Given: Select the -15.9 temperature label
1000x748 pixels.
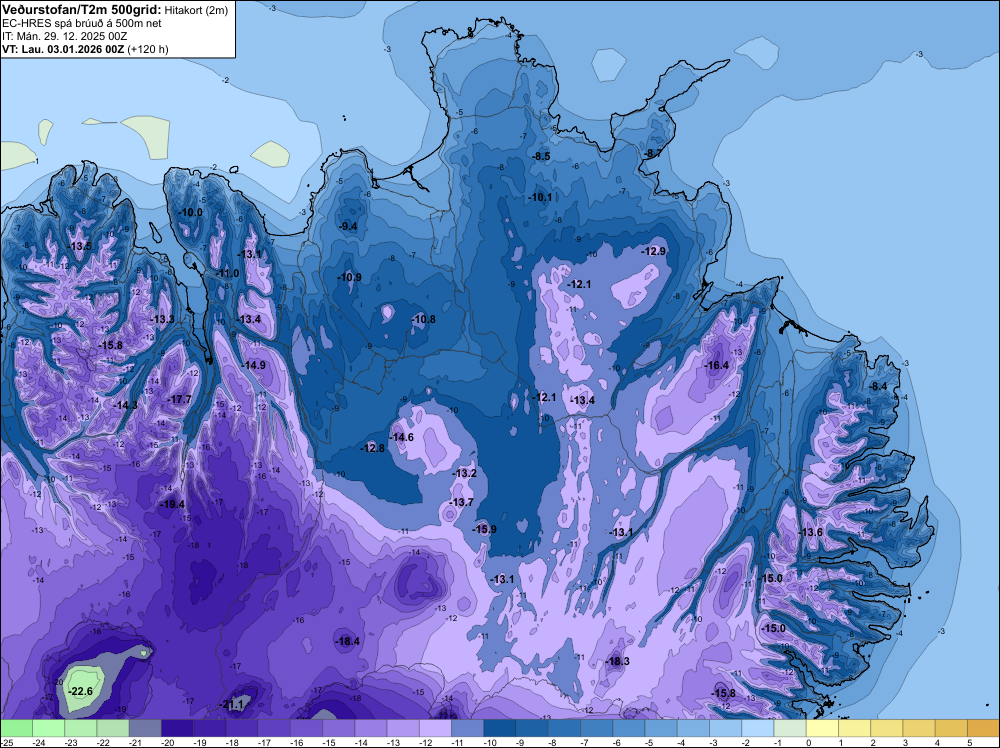Looking at the screenshot, I should 485,529.
